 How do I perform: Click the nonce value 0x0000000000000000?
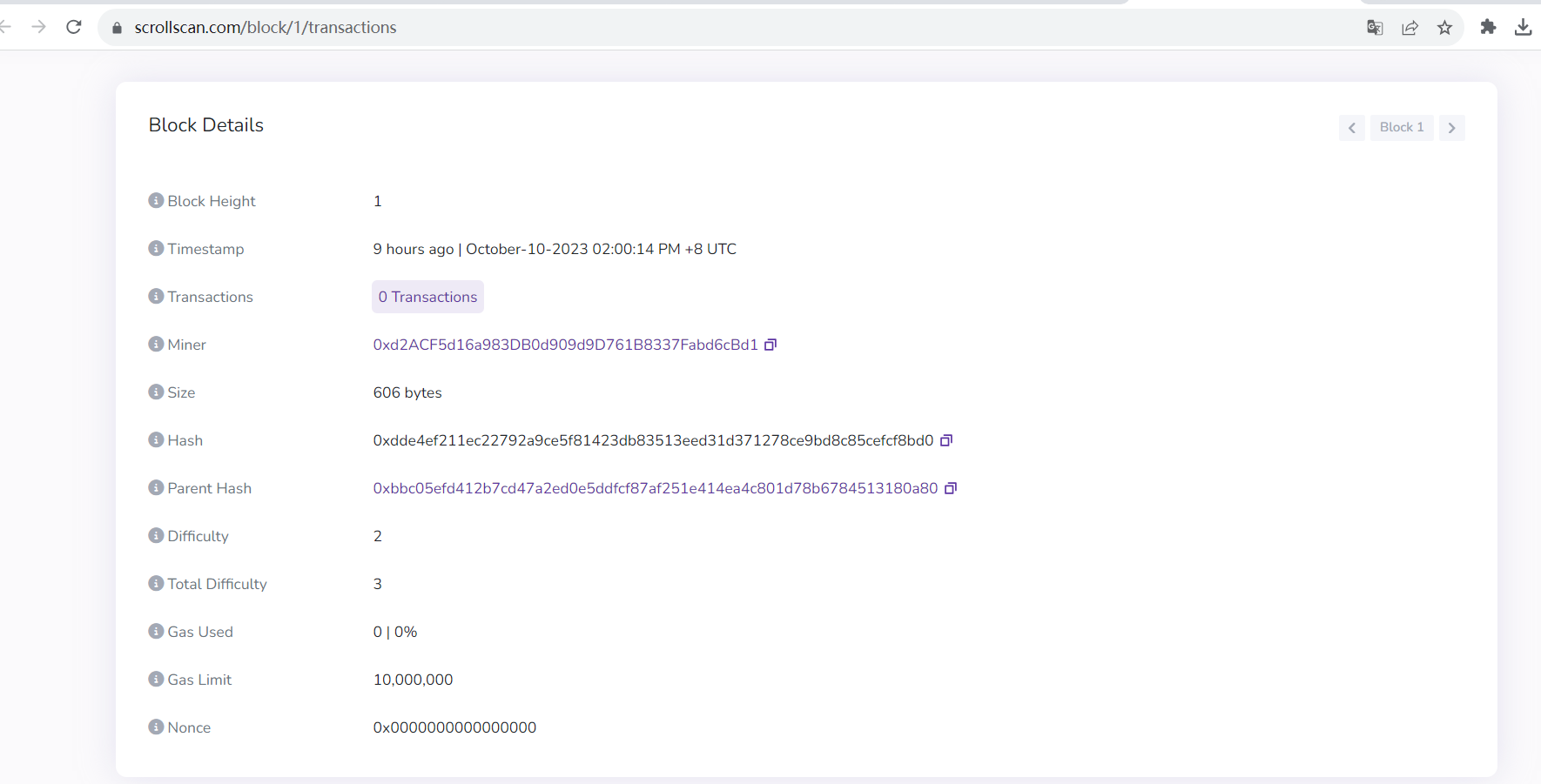coord(454,727)
